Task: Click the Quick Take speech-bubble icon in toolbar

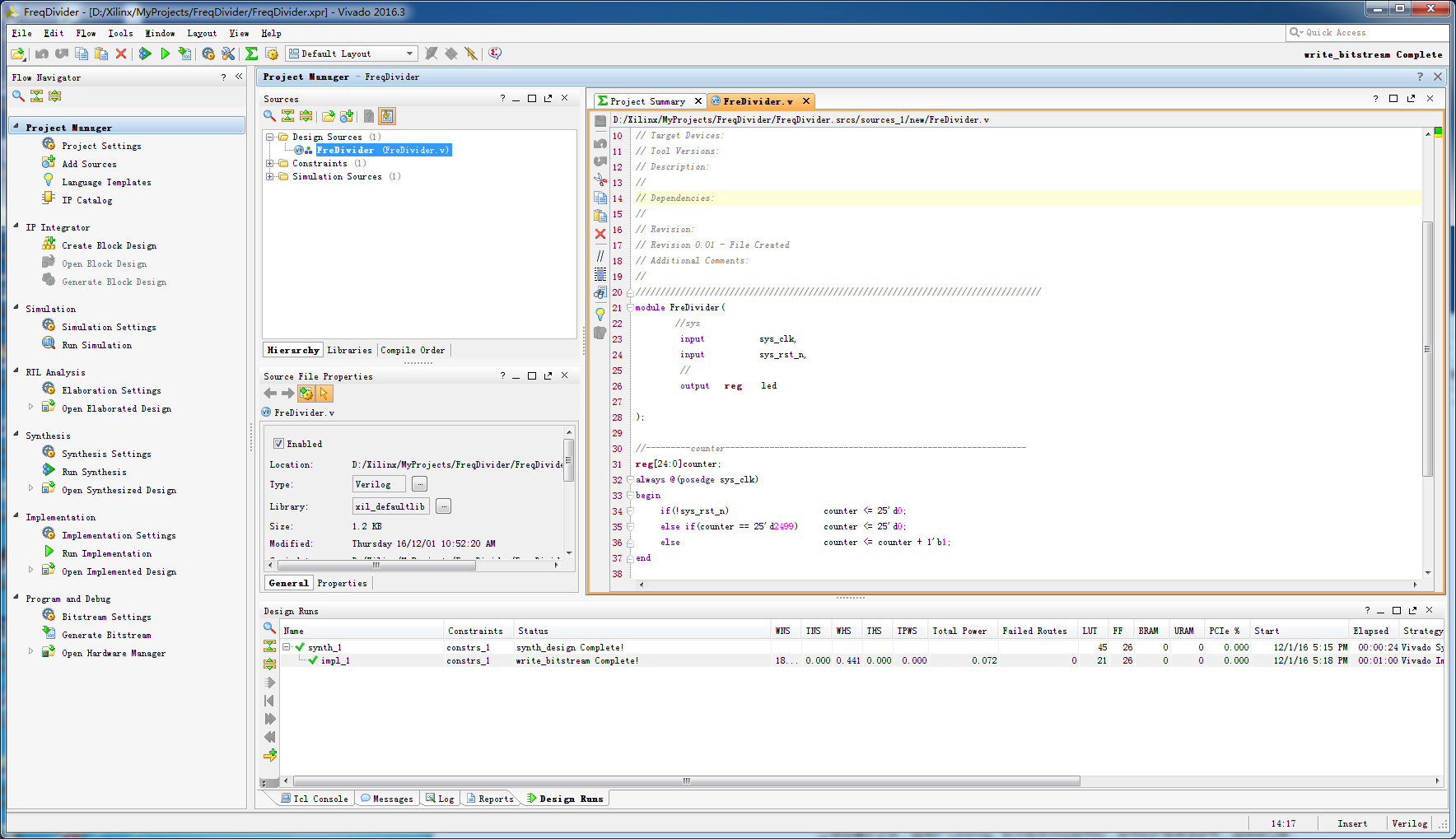Action: pyautogui.click(x=495, y=54)
